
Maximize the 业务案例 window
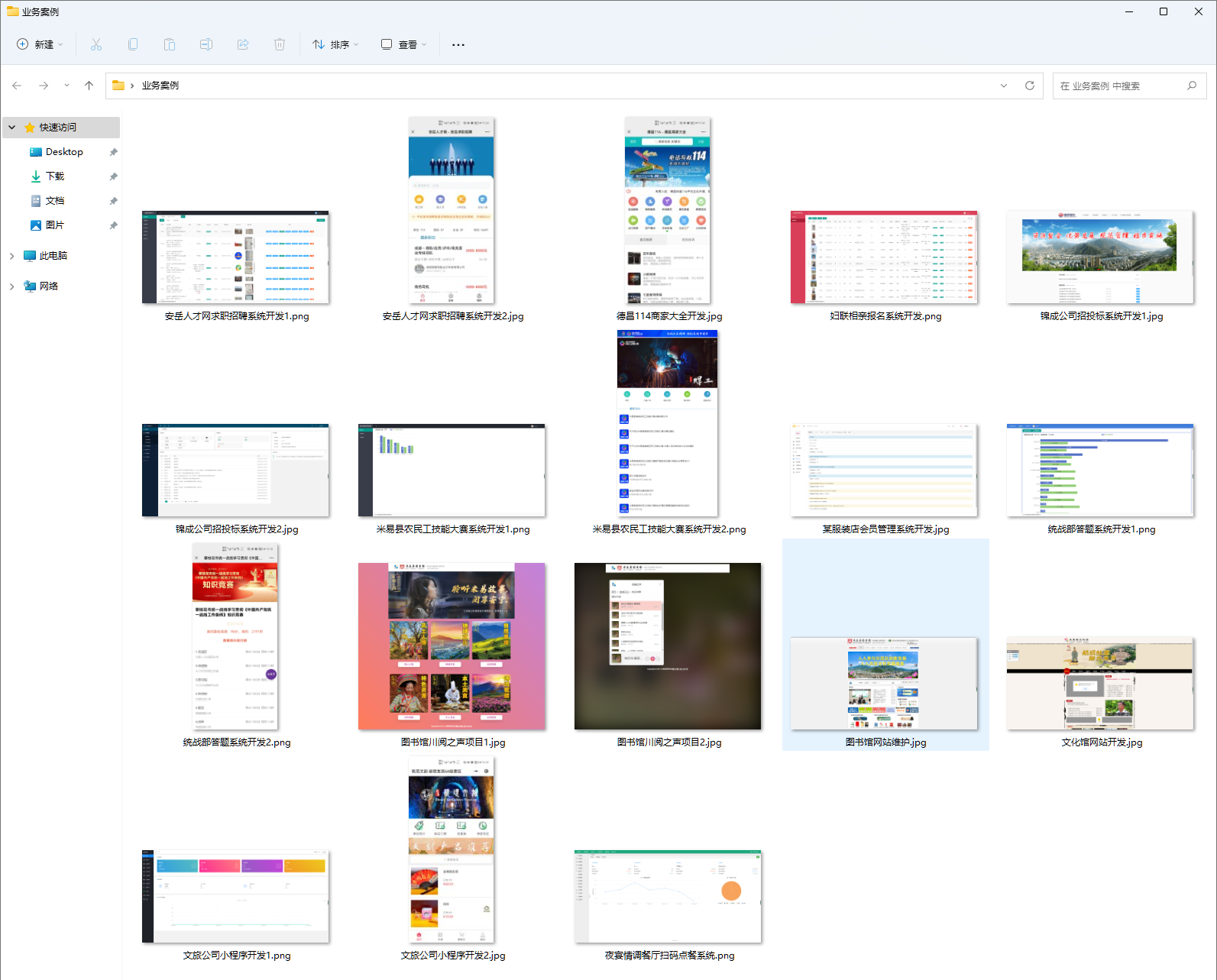pos(1164,11)
